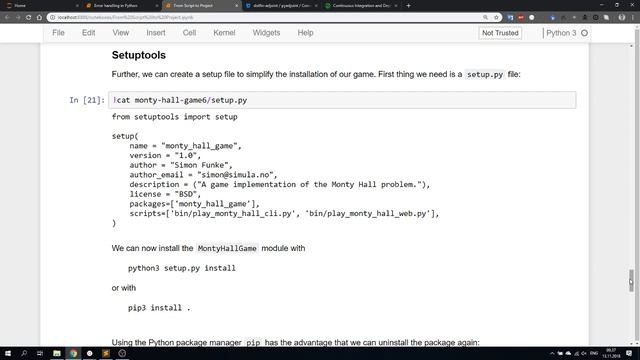The image size is (640, 360).
Task: Click the Python 3 kernel name
Action: [x=561, y=33]
